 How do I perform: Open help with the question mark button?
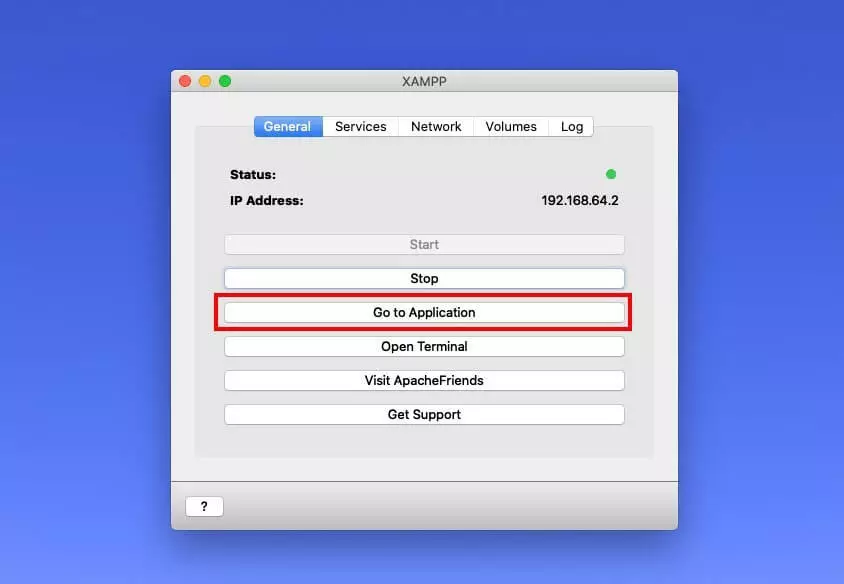pos(204,506)
